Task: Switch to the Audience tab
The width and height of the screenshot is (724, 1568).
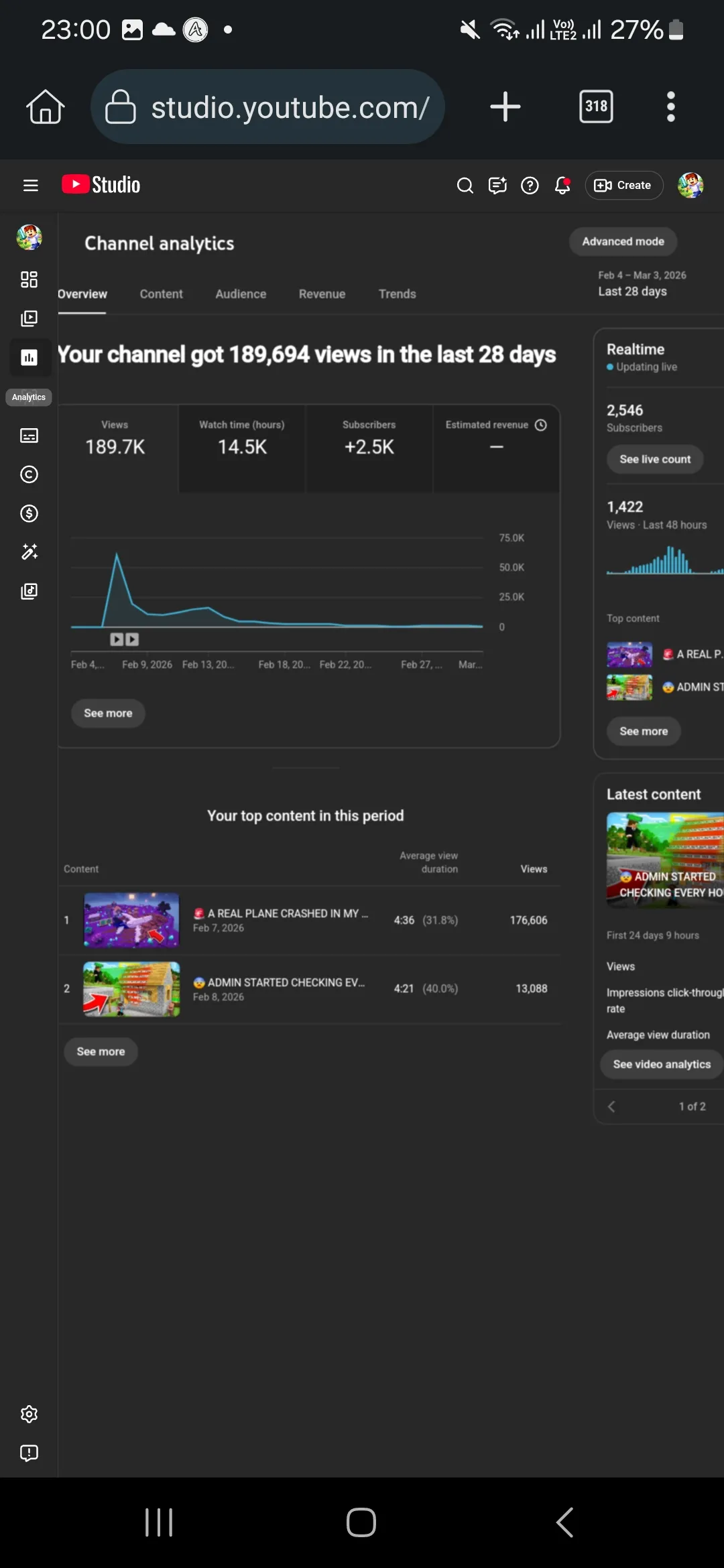Action: (241, 294)
